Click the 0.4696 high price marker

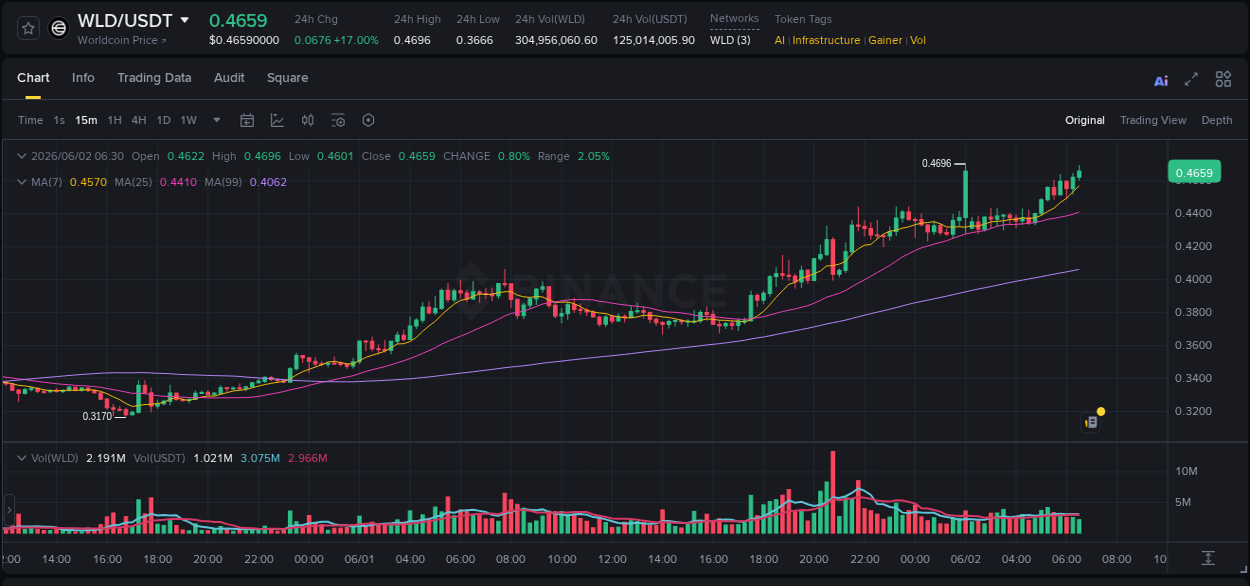[937, 163]
